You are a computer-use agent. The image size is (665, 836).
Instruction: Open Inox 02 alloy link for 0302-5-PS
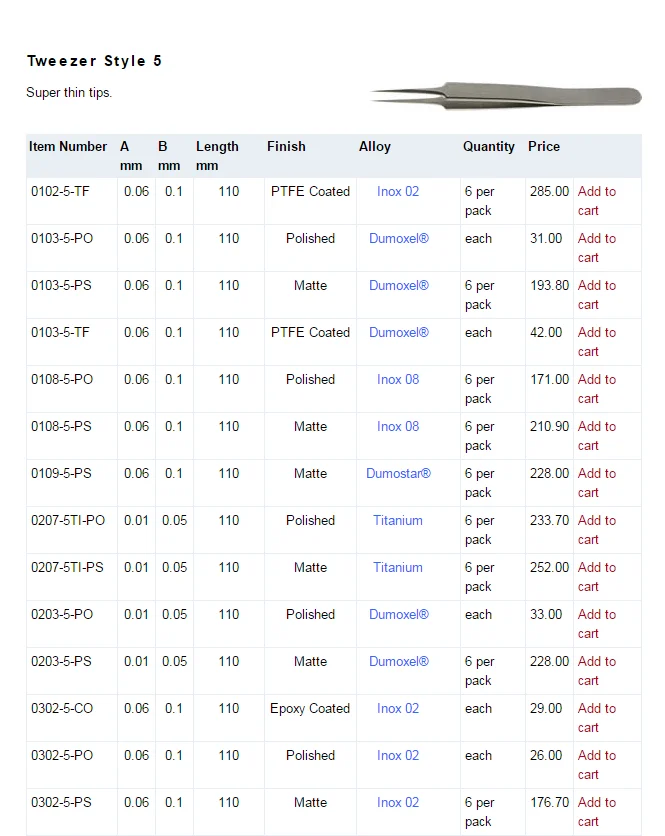[398, 803]
